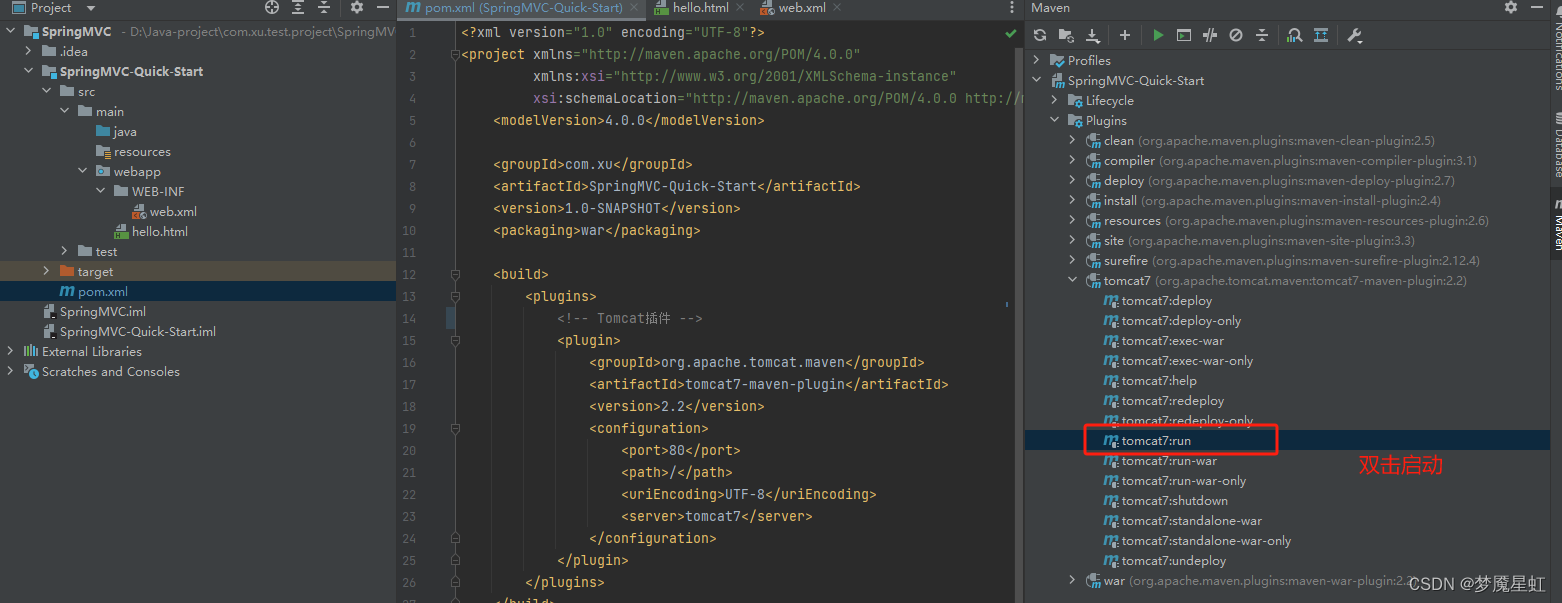Viewport: 1562px width, 603px height.
Task: Expand all in Project panel
Action: coord(298,7)
